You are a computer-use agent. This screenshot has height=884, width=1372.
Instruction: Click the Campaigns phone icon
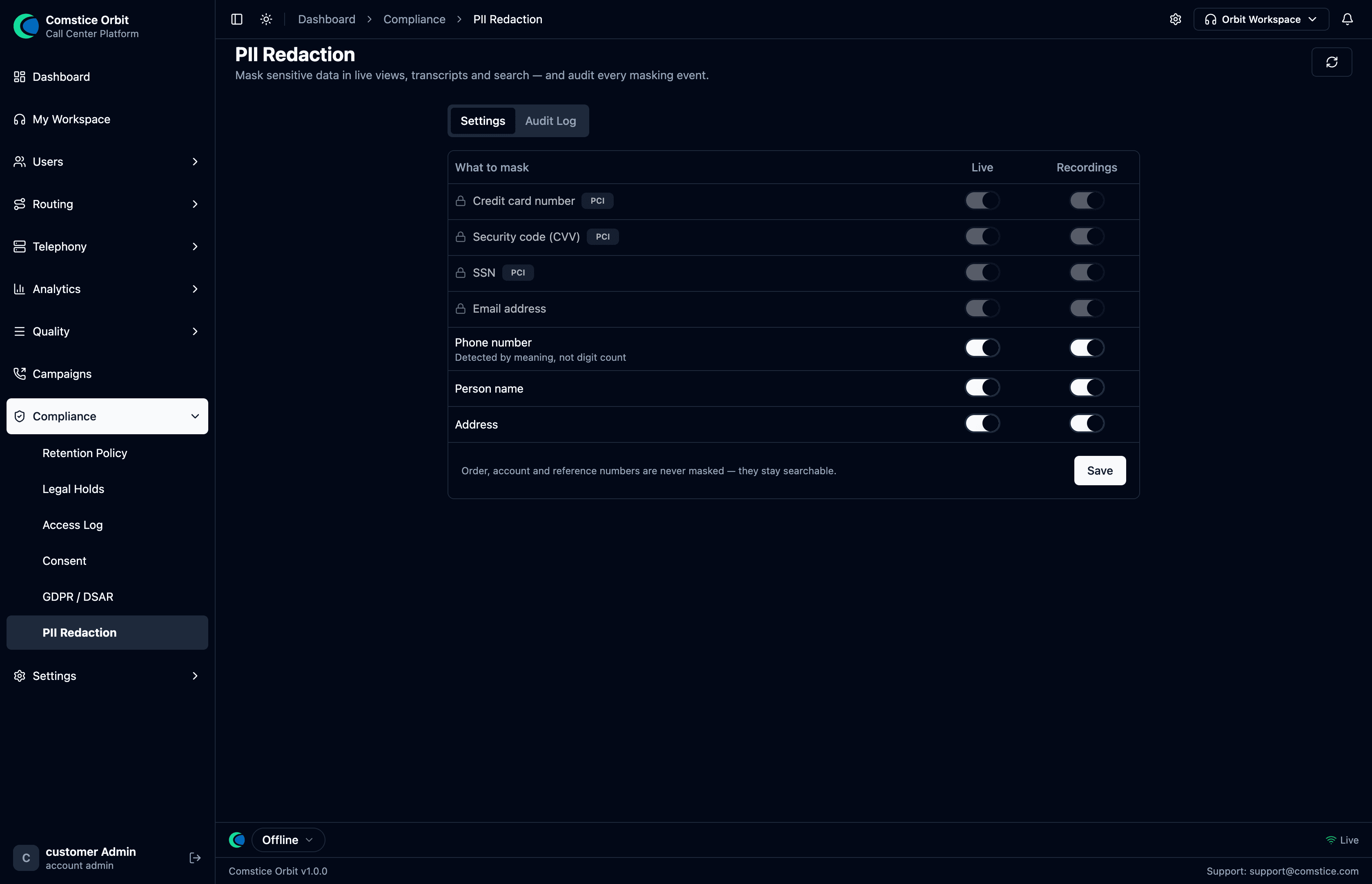(20, 374)
